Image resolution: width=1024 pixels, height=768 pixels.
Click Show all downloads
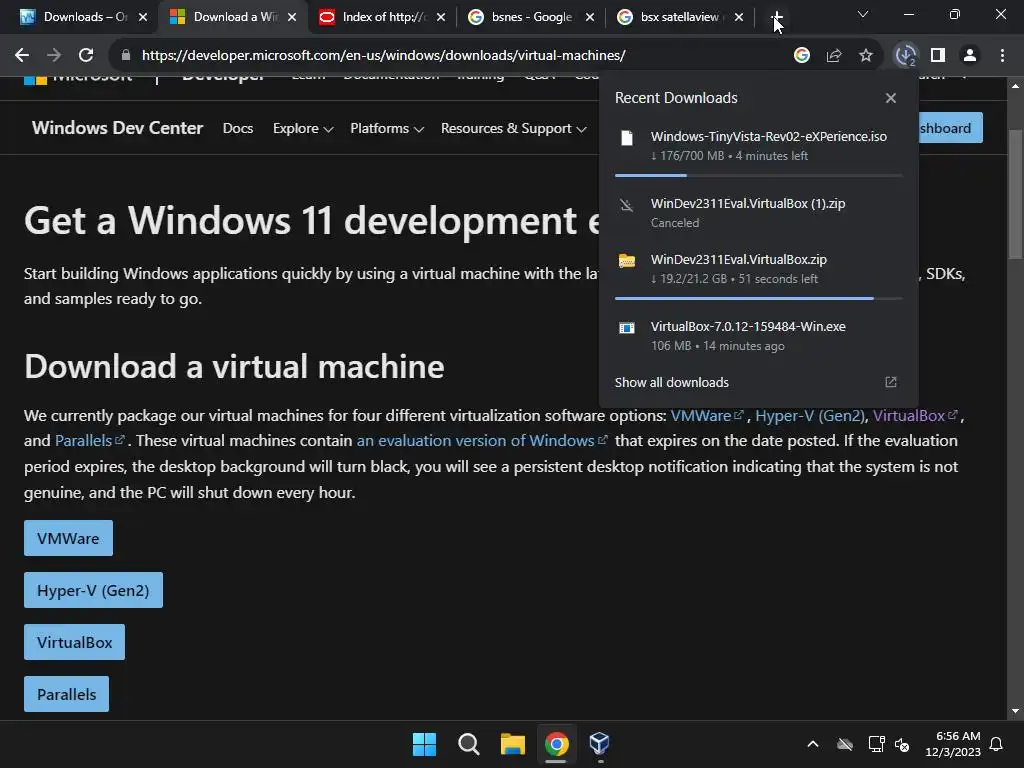671,382
